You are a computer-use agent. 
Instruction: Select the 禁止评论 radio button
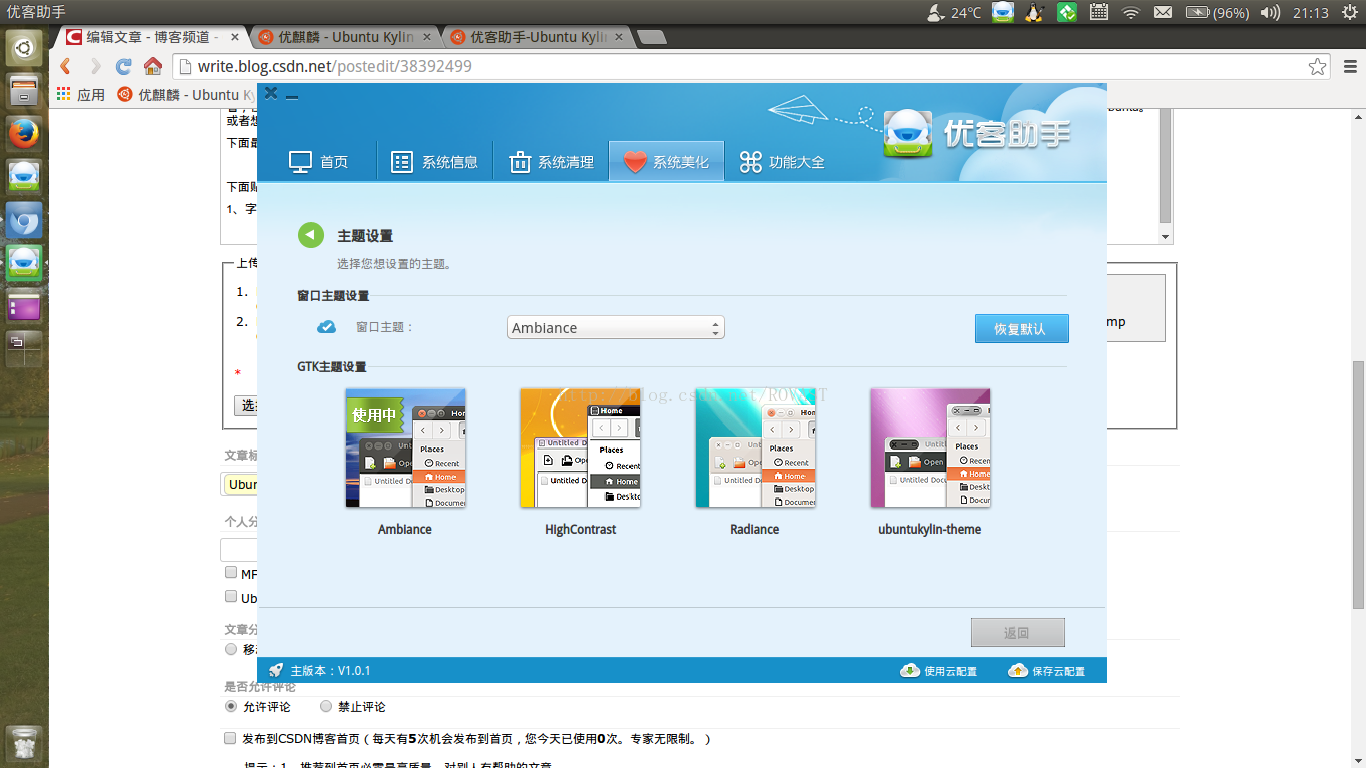326,706
